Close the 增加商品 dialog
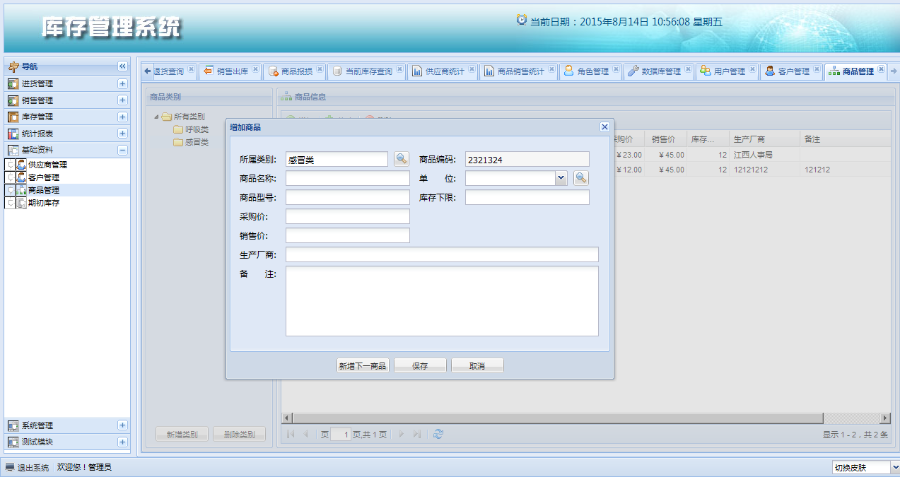 pyautogui.click(x=604, y=127)
